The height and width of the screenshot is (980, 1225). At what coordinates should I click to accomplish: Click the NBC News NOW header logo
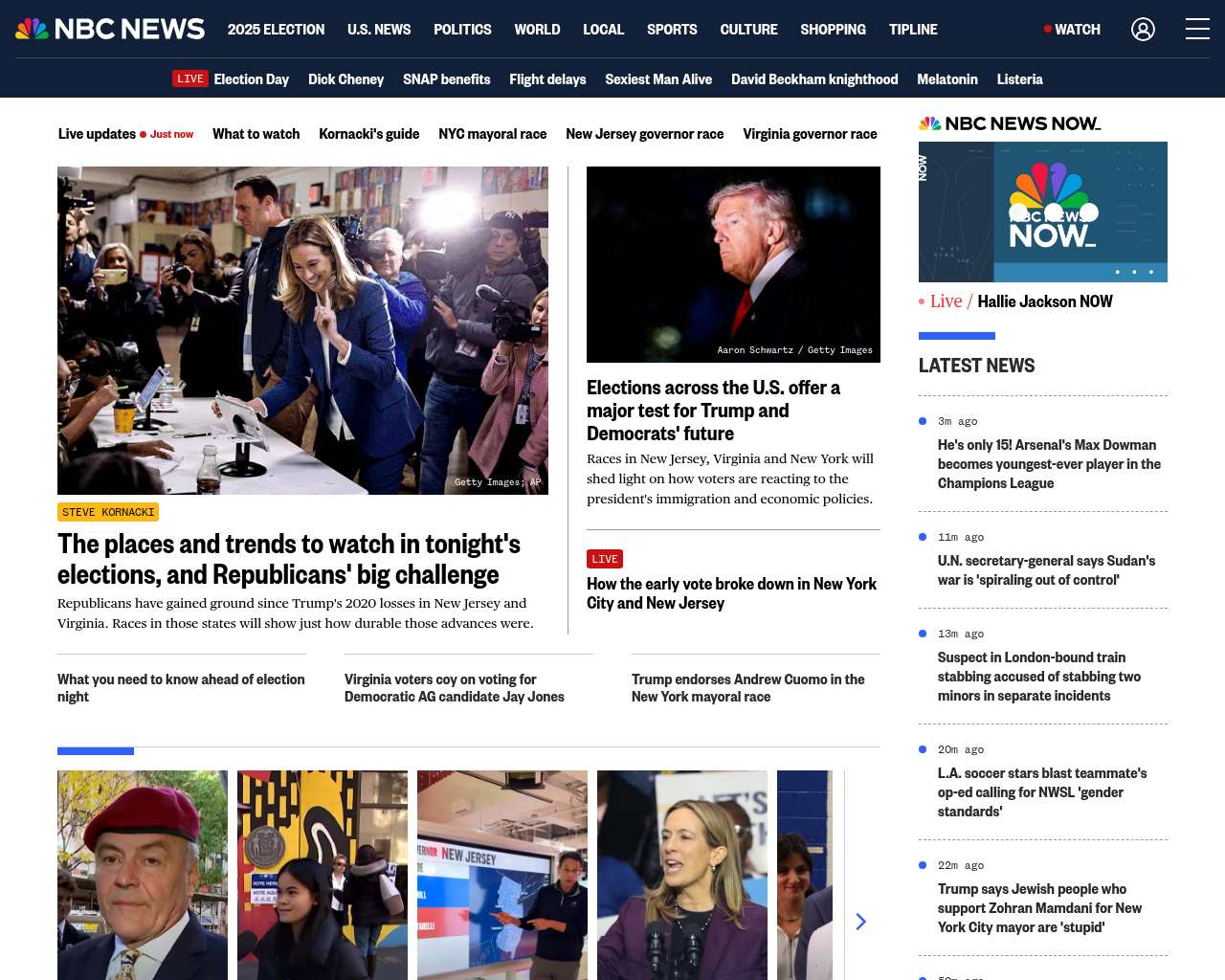(x=1010, y=123)
